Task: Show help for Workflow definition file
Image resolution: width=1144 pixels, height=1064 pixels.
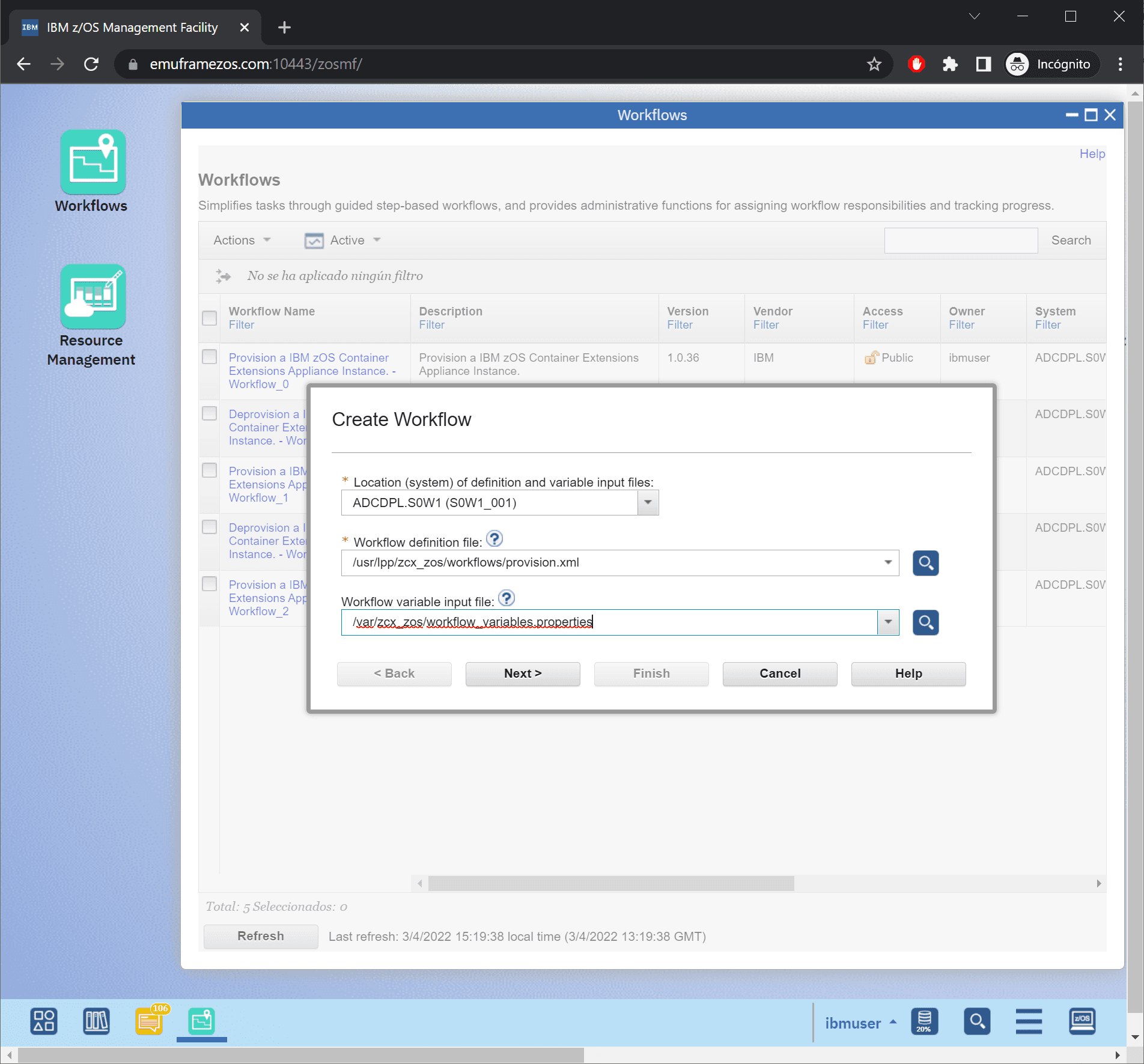Action: click(494, 539)
